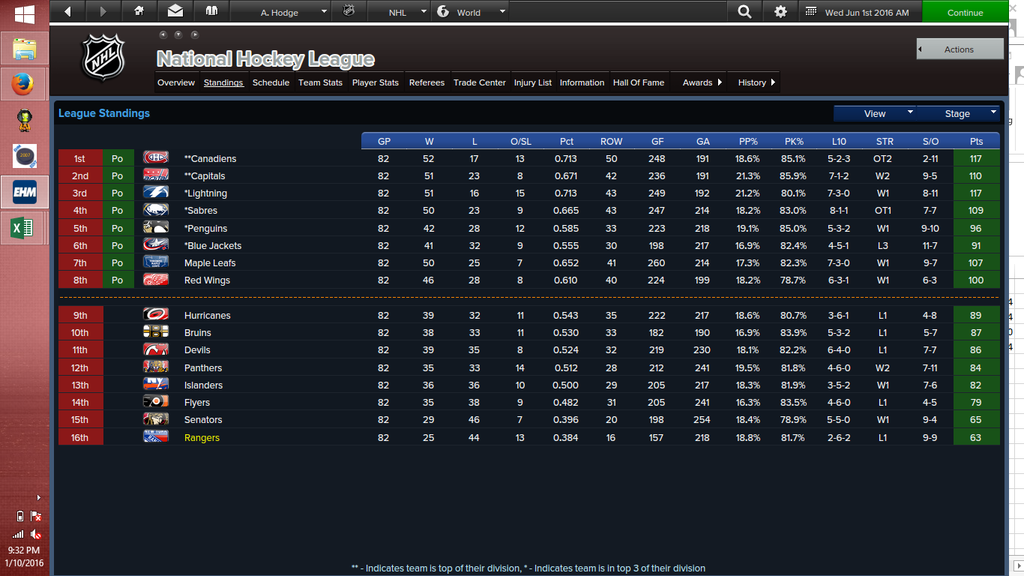The image size is (1024, 576).
Task: Click the Bruins team logo
Action: click(x=155, y=332)
